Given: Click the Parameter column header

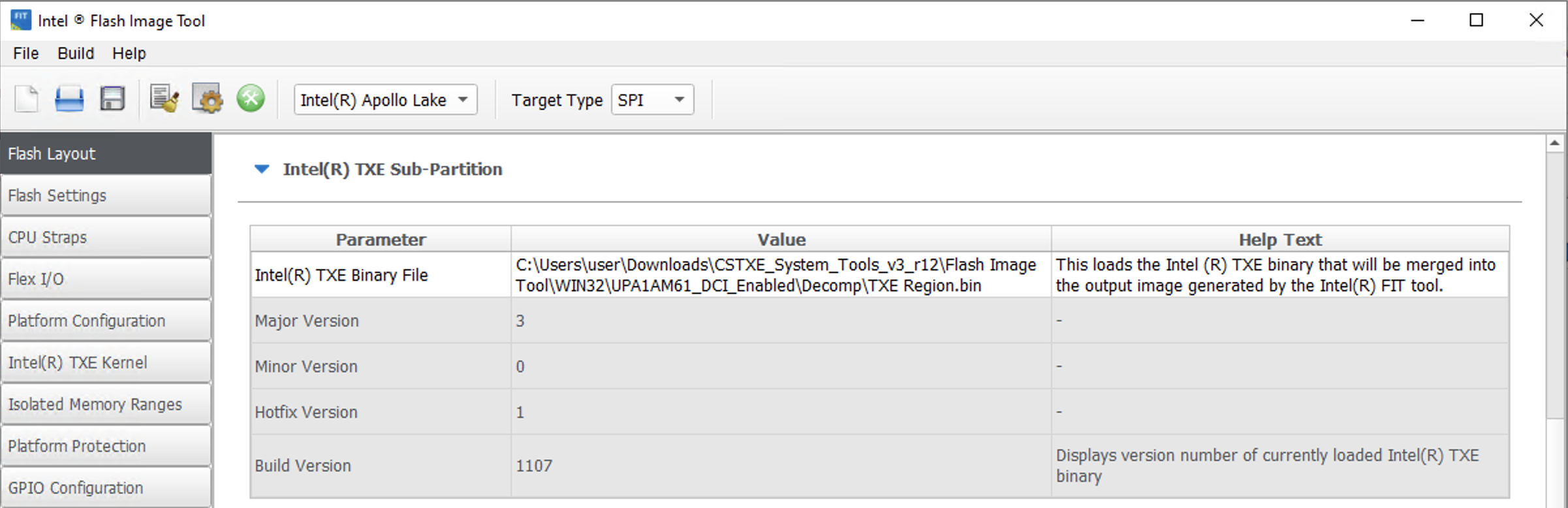Looking at the screenshot, I should coord(381,240).
